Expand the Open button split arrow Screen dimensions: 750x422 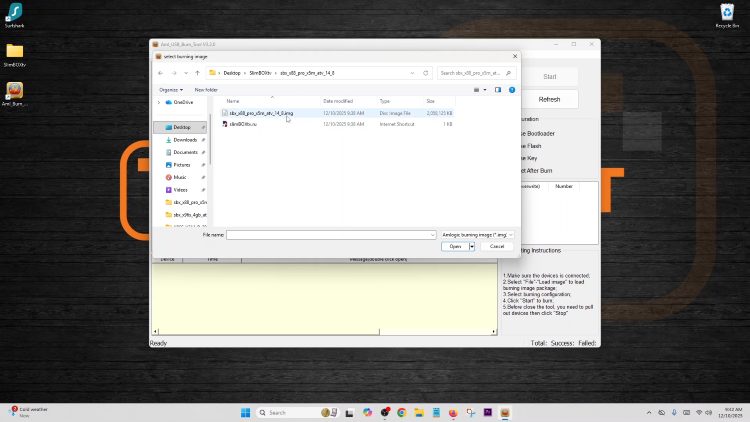[x=472, y=246]
